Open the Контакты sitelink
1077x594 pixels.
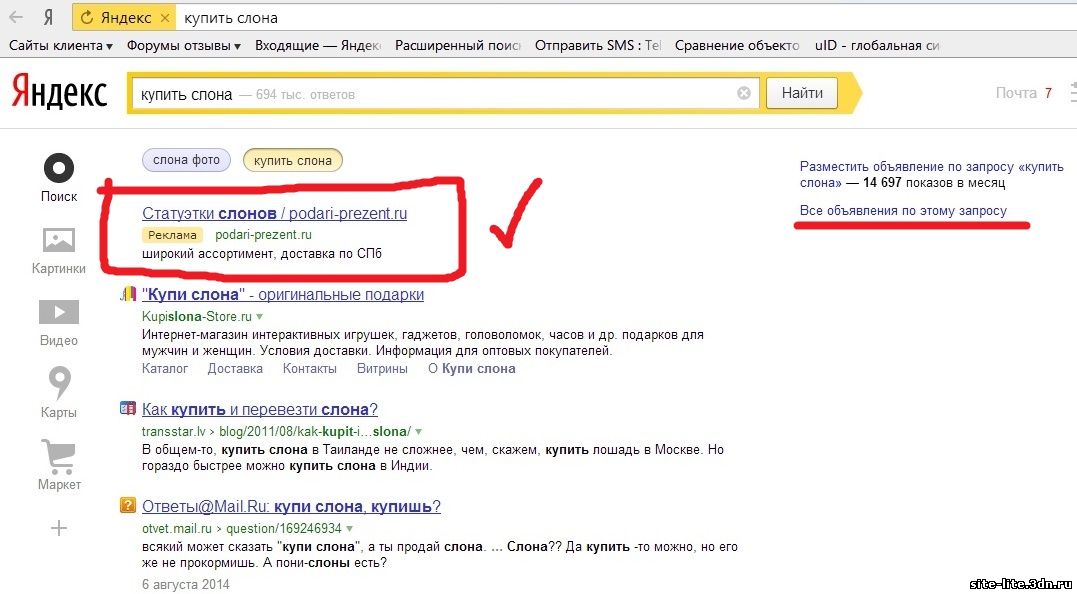tap(310, 369)
